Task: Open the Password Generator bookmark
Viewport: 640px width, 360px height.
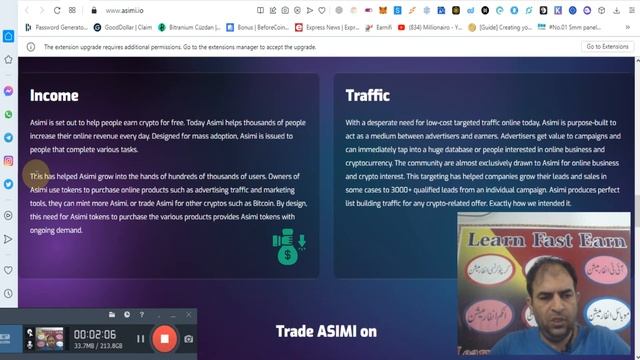Action: (57, 27)
